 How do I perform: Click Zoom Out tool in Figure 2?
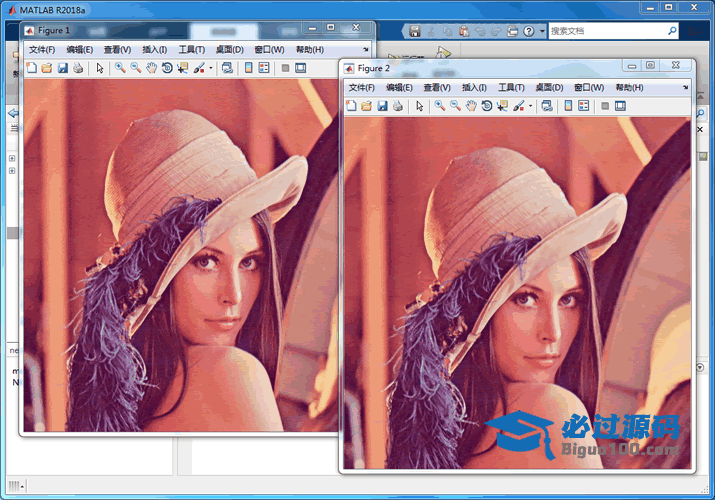[x=455, y=106]
